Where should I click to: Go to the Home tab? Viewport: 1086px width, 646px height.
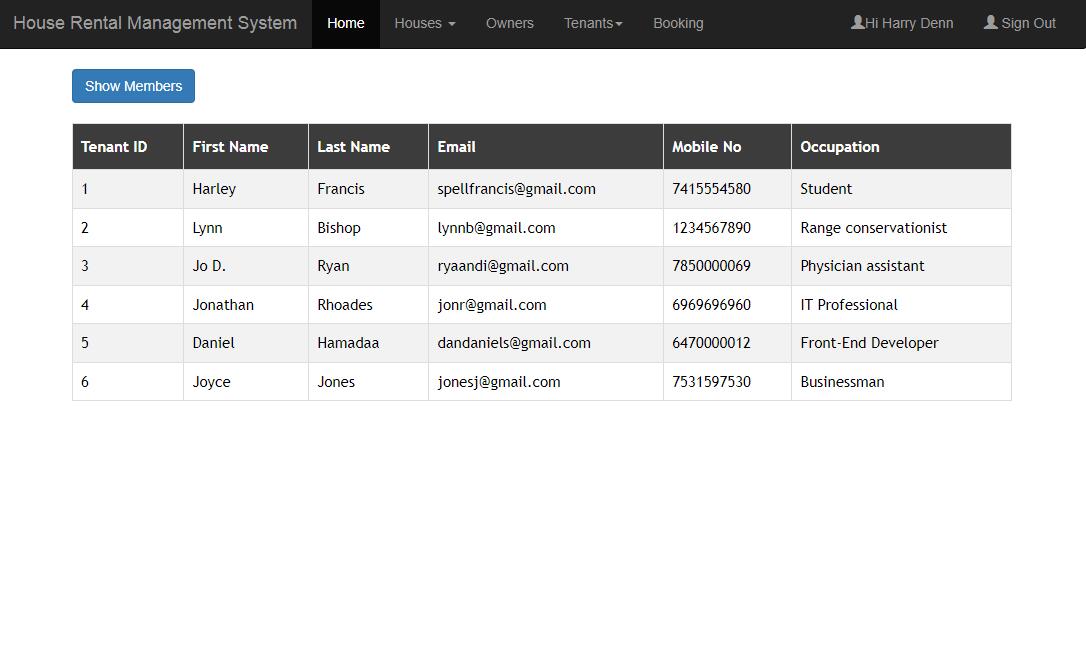(345, 23)
